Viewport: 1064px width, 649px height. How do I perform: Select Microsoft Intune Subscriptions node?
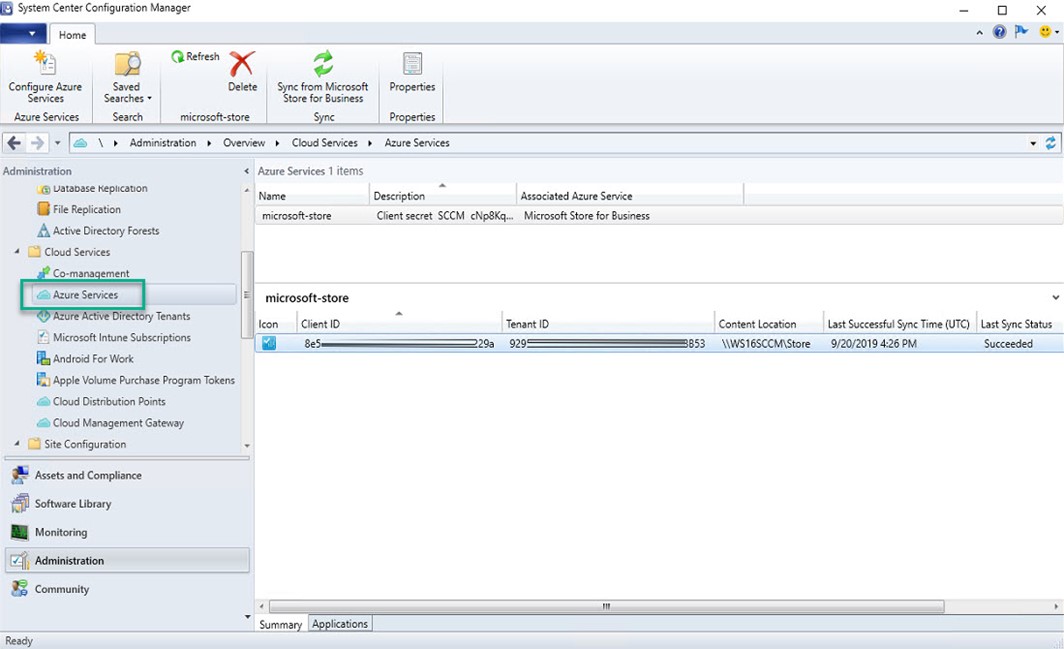pyautogui.click(x=121, y=338)
